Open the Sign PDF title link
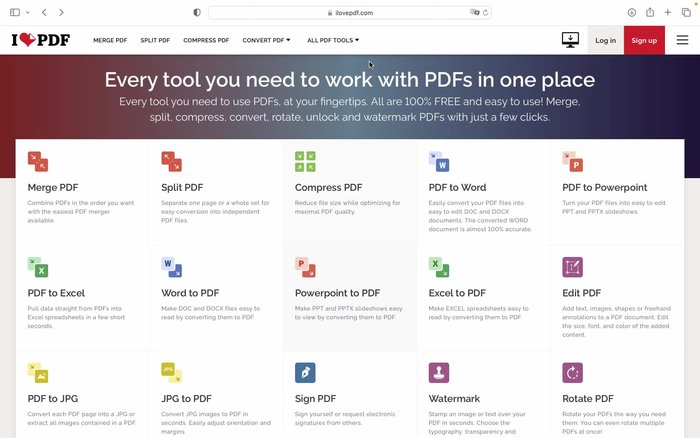This screenshot has width=700, height=438. coord(316,398)
